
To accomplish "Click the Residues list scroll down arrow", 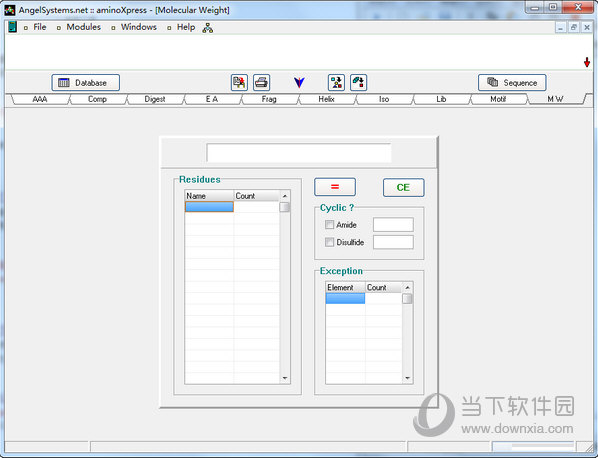I will pyautogui.click(x=285, y=378).
